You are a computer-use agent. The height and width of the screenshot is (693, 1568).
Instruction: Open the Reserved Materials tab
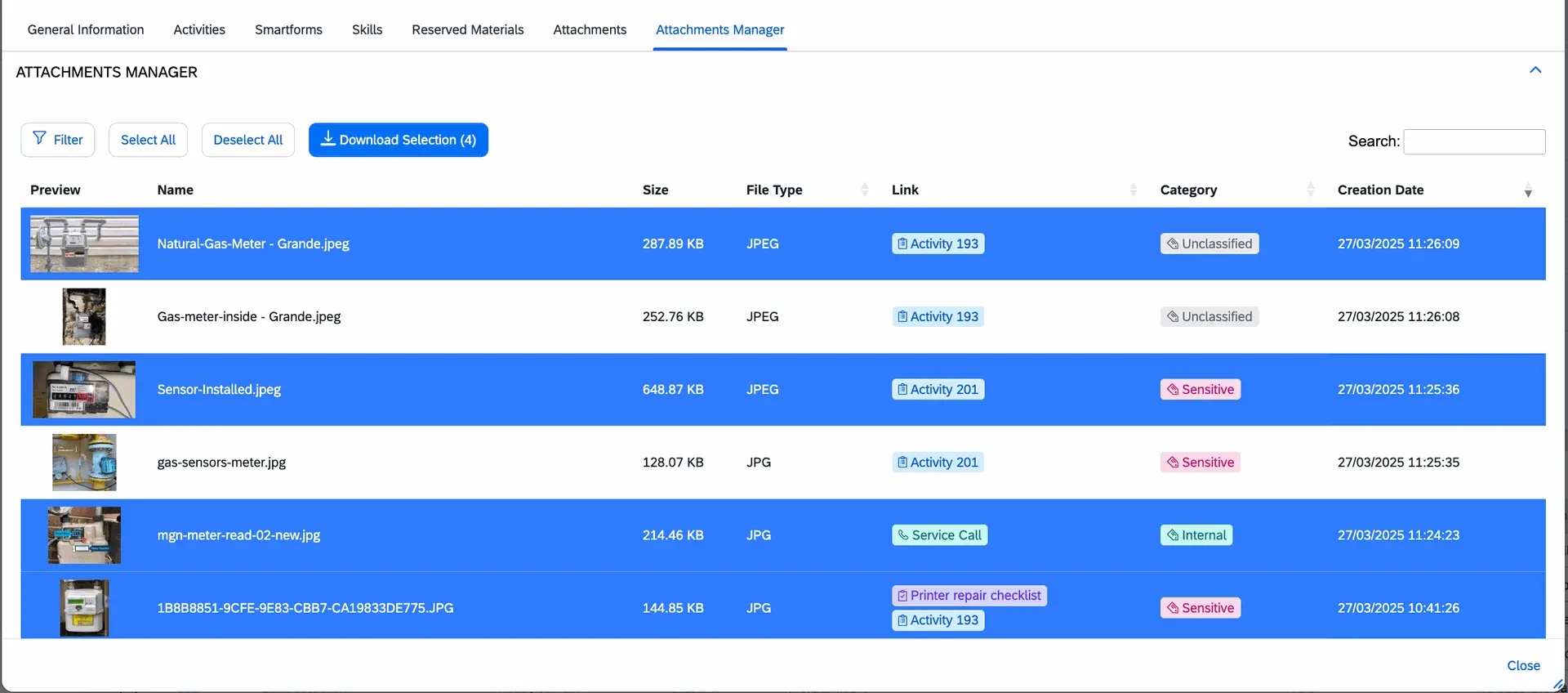(468, 29)
